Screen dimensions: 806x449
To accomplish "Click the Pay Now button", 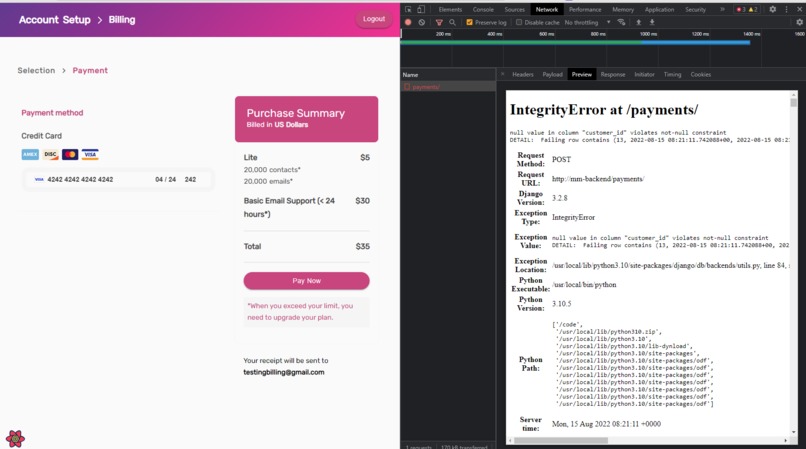I will point(306,281).
